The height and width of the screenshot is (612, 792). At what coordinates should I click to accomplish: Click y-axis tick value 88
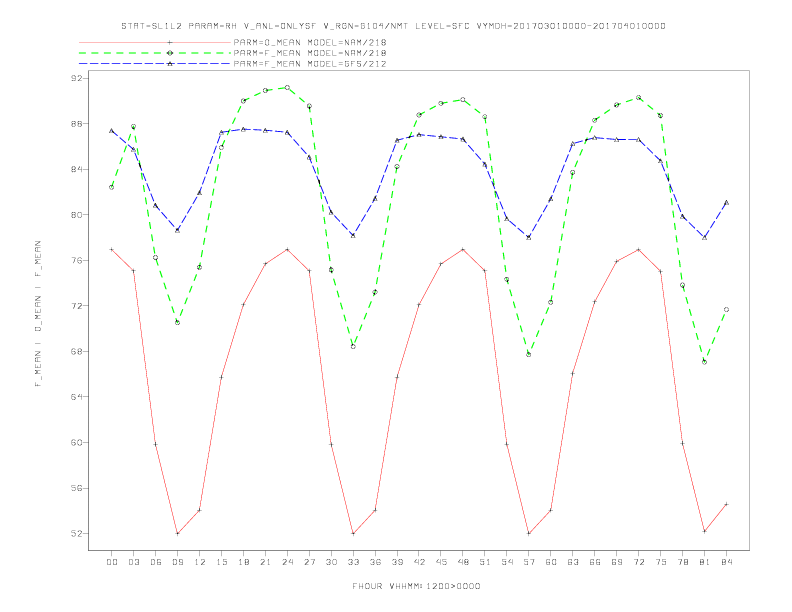click(76, 124)
